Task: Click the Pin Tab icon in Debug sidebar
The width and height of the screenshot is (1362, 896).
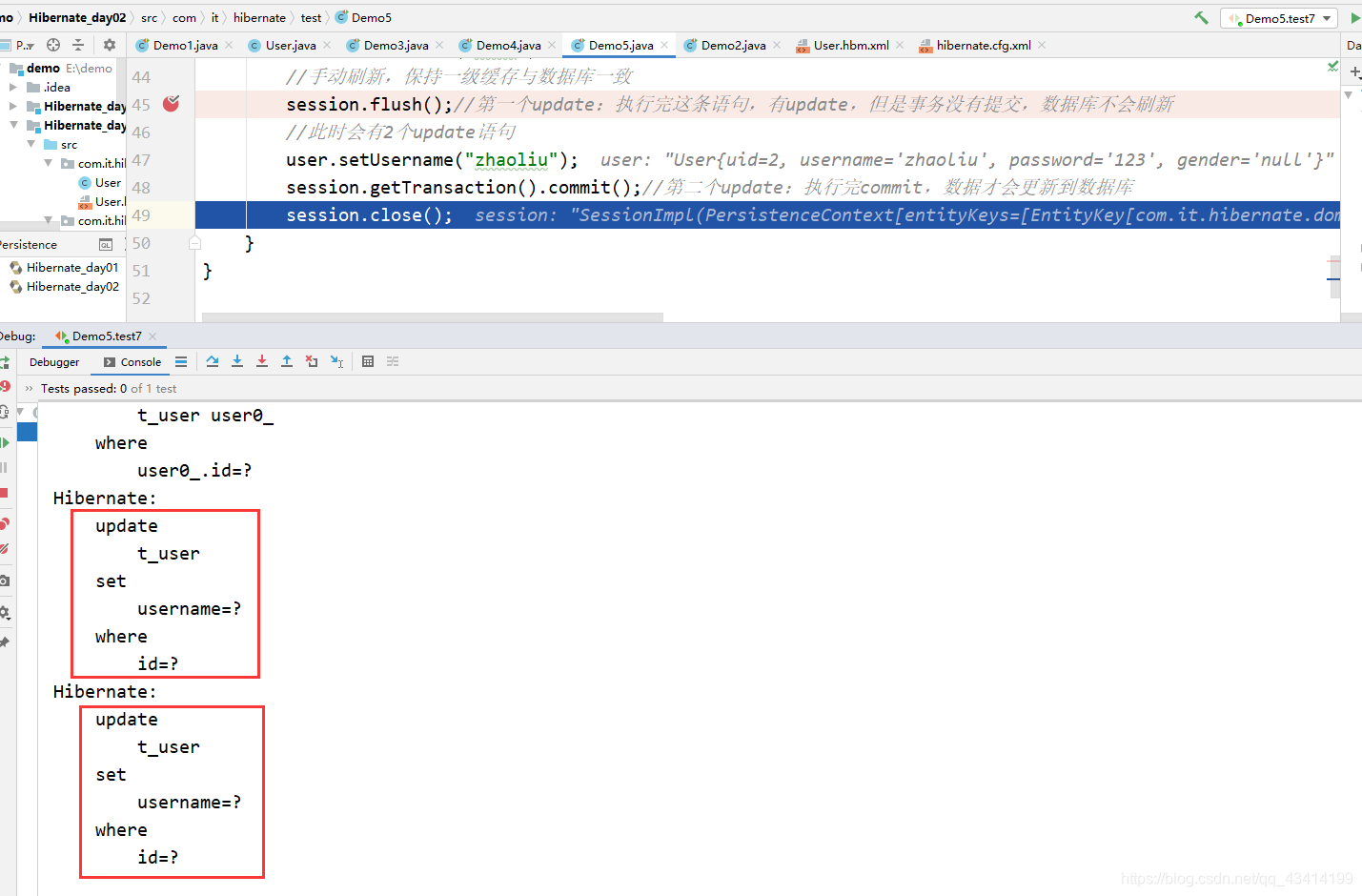Action: click(x=5, y=643)
